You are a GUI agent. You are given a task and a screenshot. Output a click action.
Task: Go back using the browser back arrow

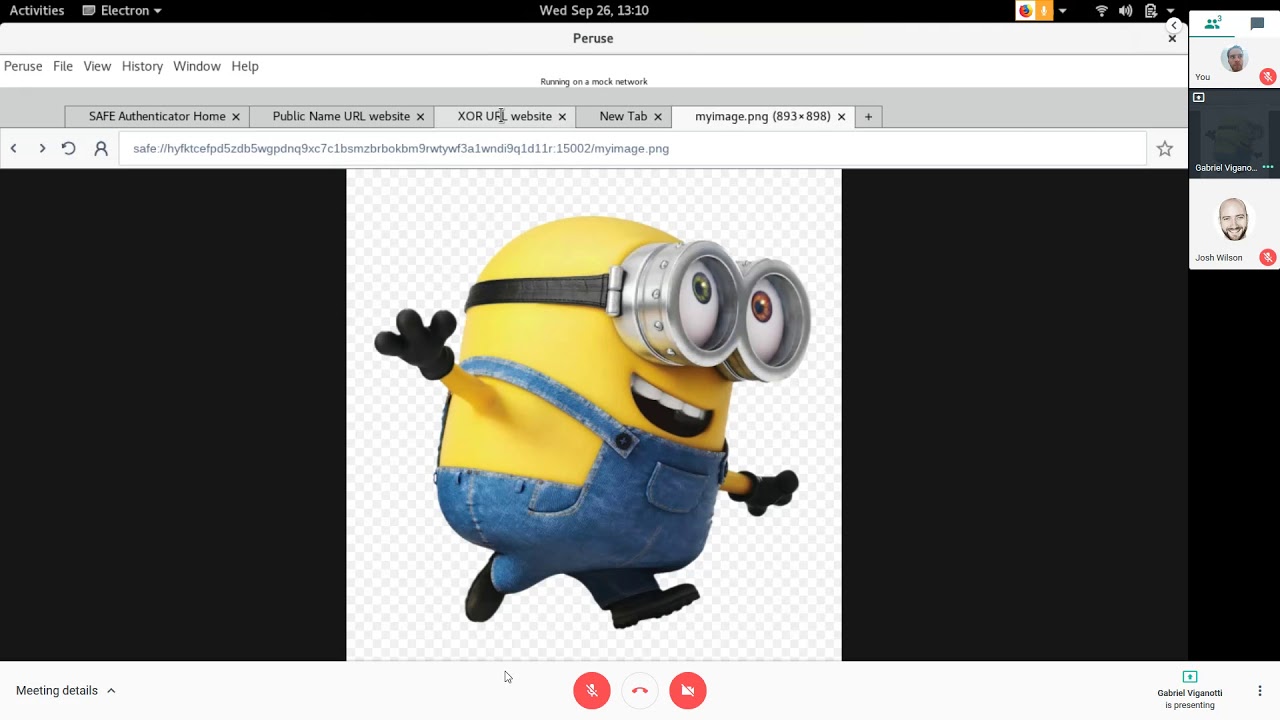[14, 148]
